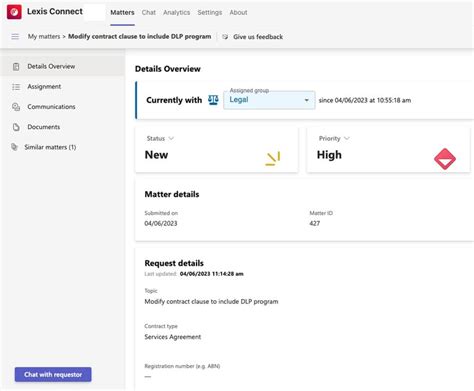Open the Assigned group Legal dropdown
The height and width of the screenshot is (391, 474).
pyautogui.click(x=269, y=100)
